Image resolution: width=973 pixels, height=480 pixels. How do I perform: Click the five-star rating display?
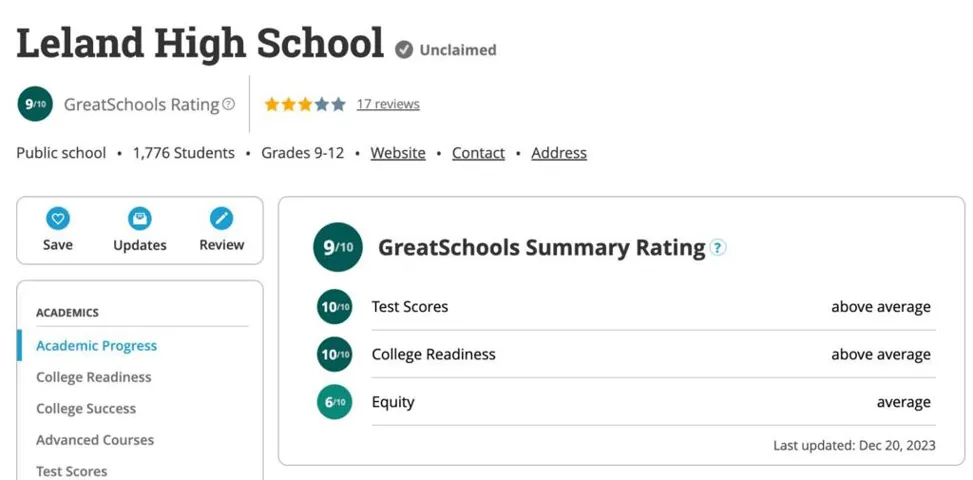(305, 104)
